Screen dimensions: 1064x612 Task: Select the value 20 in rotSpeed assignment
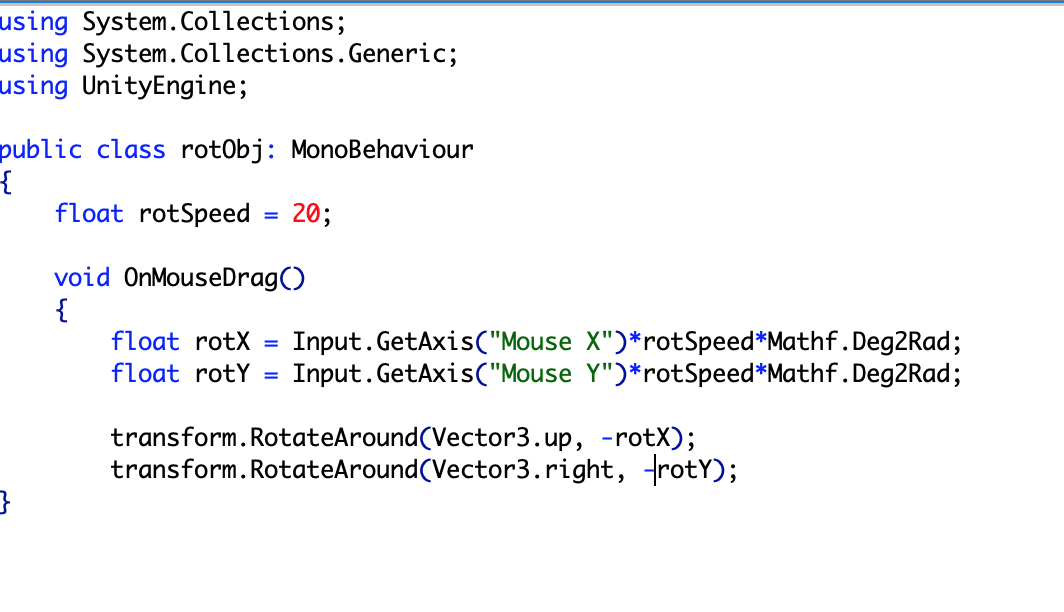coord(304,213)
